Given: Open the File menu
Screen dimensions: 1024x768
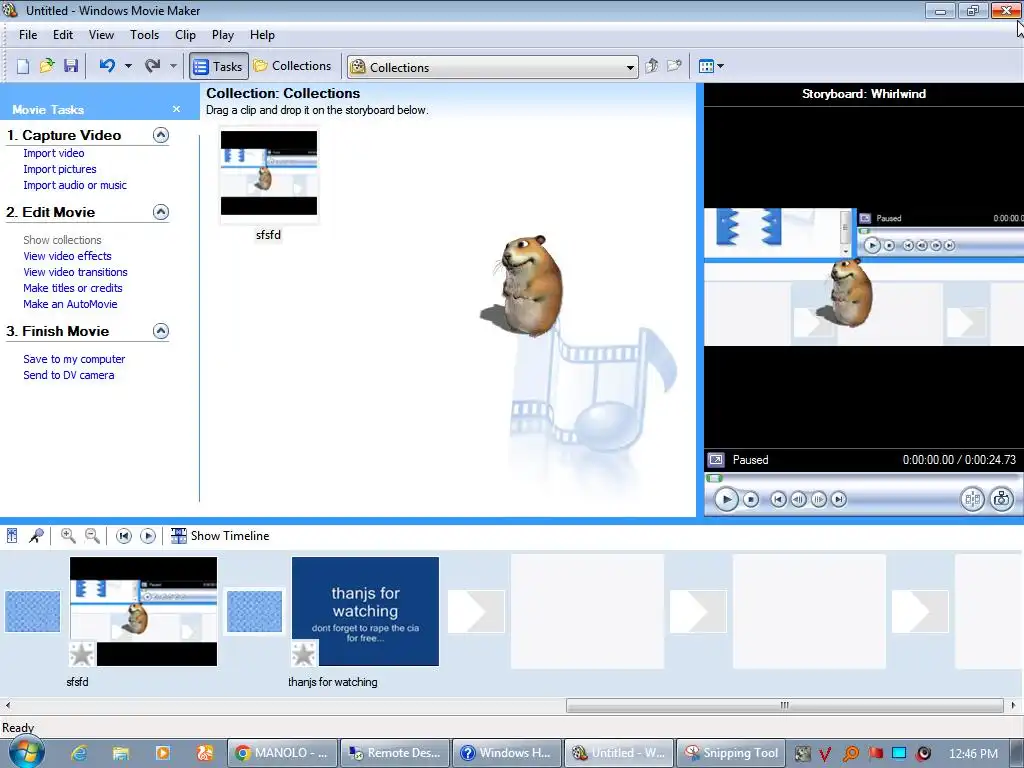Looking at the screenshot, I should [28, 35].
